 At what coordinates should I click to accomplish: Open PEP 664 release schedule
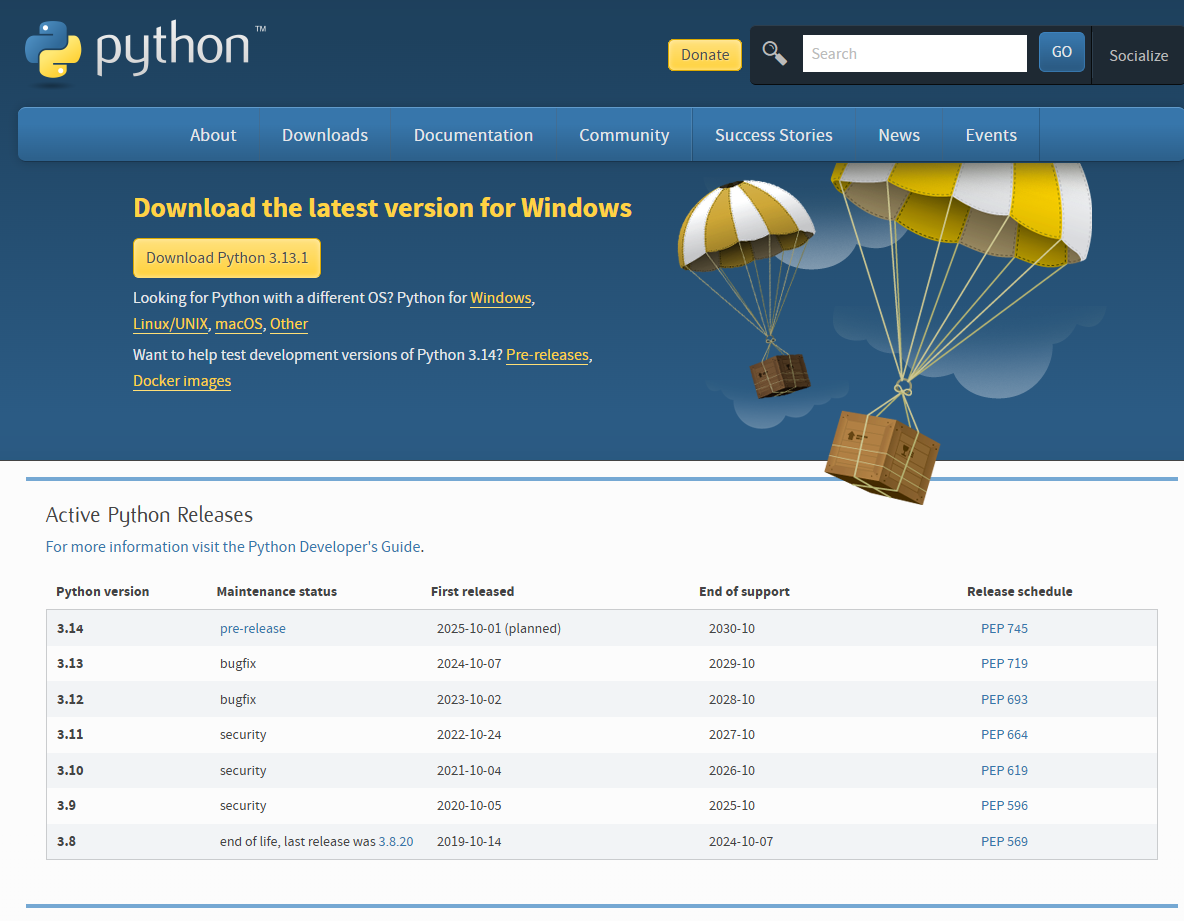[x=1004, y=735]
